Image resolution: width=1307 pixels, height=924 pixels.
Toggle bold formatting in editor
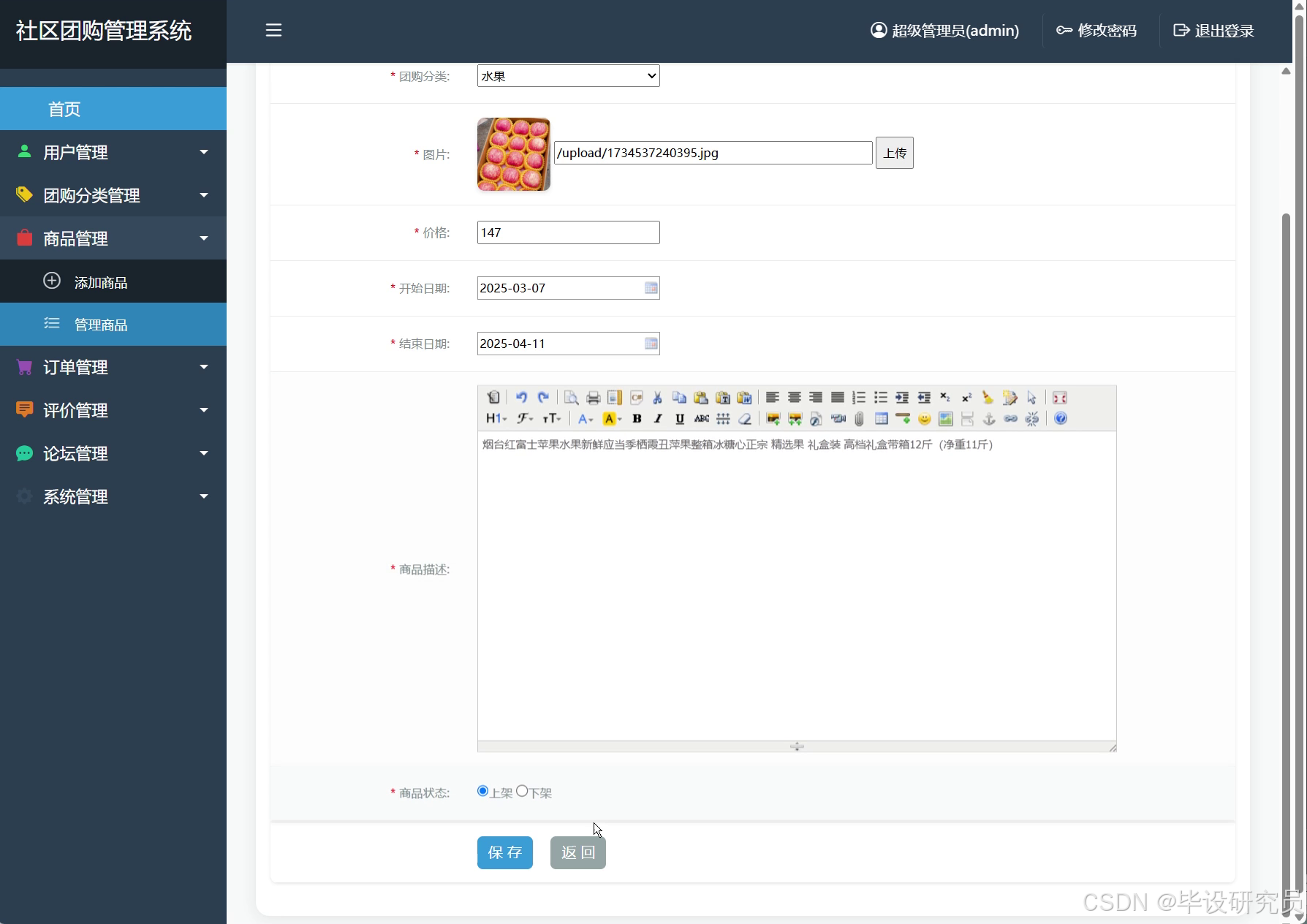pyautogui.click(x=637, y=419)
